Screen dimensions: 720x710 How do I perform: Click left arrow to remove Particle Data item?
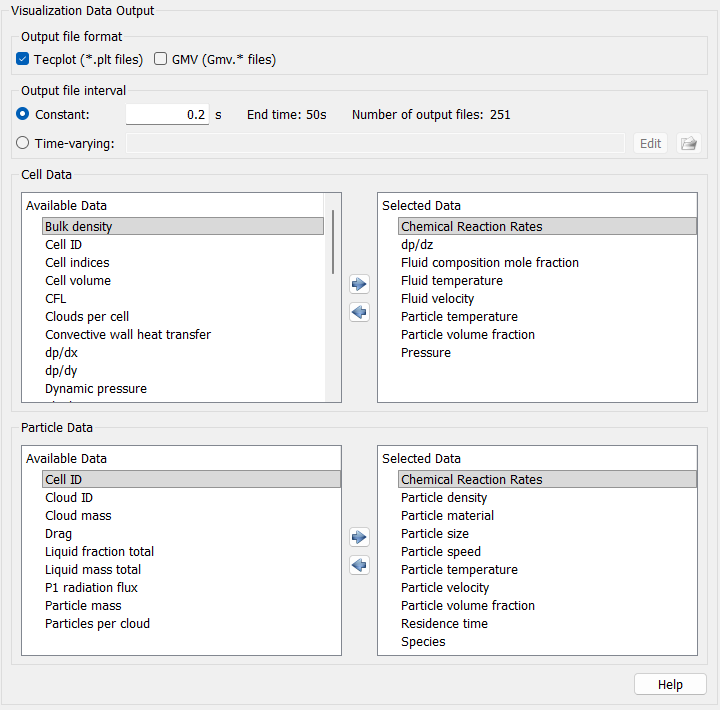coord(359,565)
